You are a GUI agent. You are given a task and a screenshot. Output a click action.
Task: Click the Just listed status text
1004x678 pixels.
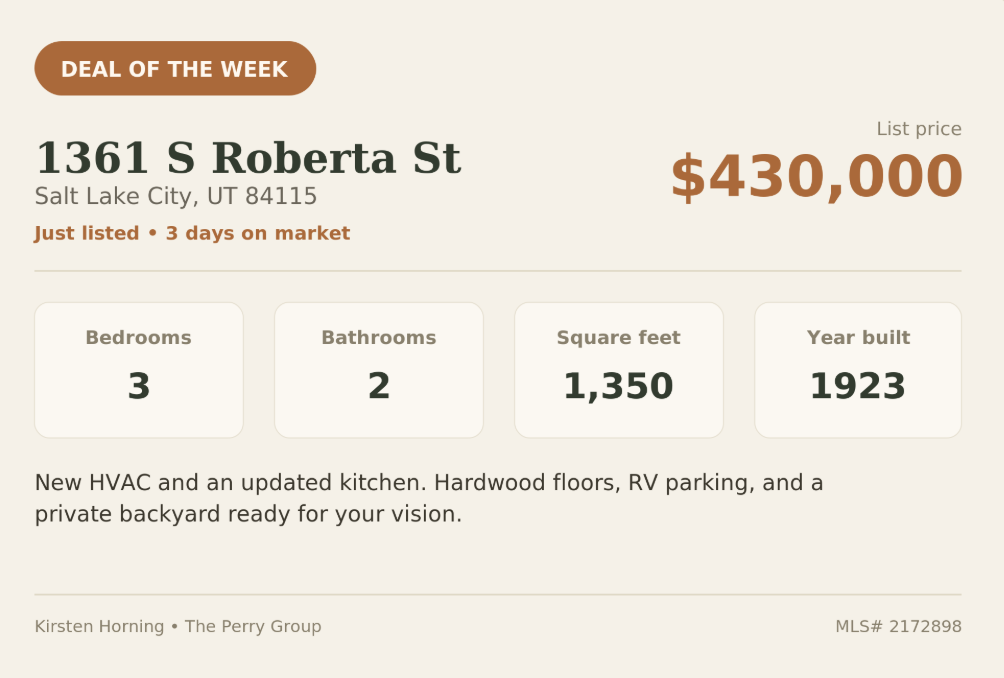tap(86, 233)
